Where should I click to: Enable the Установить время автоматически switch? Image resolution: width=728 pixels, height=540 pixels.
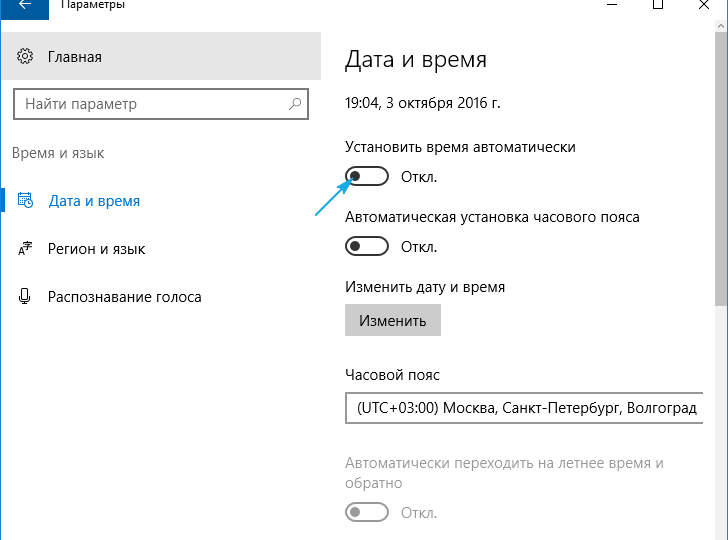(x=366, y=177)
